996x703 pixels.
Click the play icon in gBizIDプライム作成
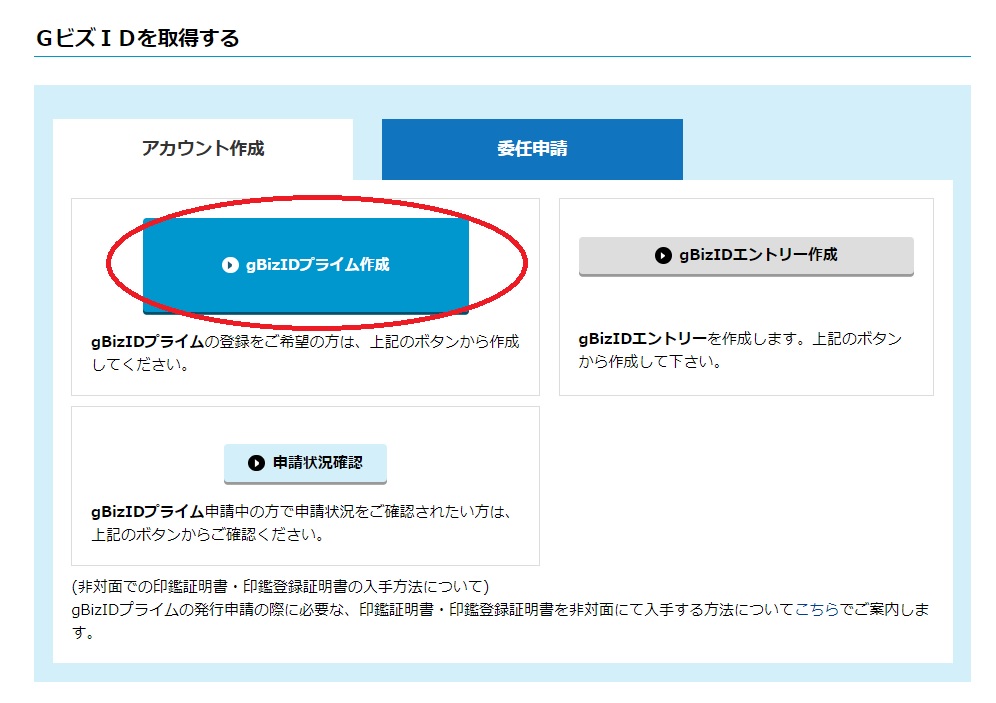point(230,265)
